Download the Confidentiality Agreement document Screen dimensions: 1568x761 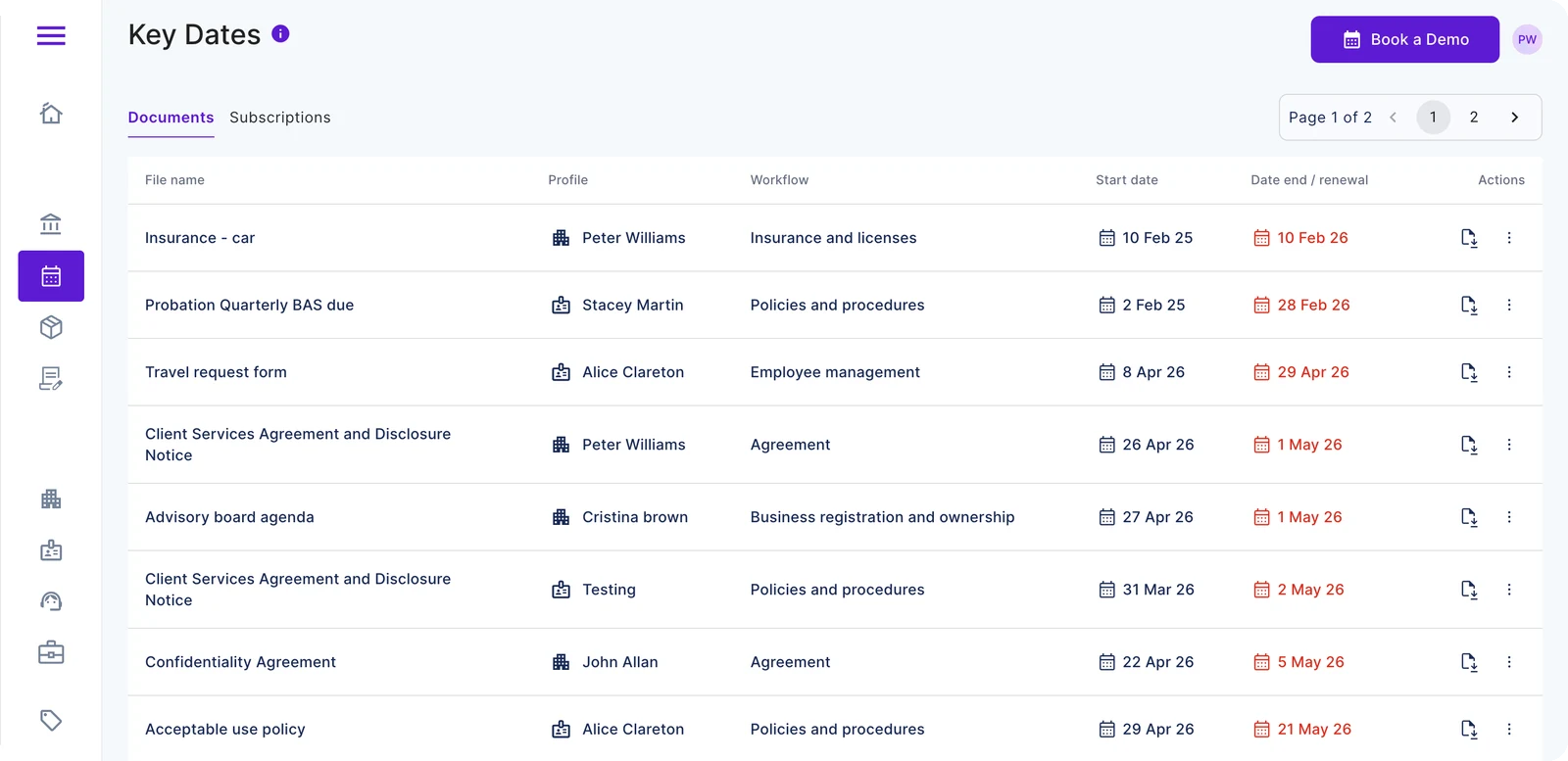[1469, 662]
